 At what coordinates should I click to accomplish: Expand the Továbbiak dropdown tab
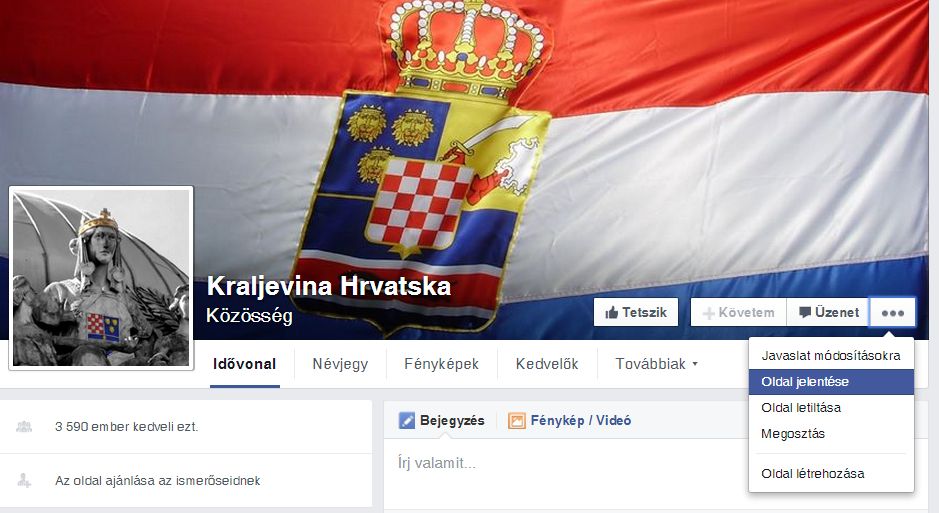(656, 364)
